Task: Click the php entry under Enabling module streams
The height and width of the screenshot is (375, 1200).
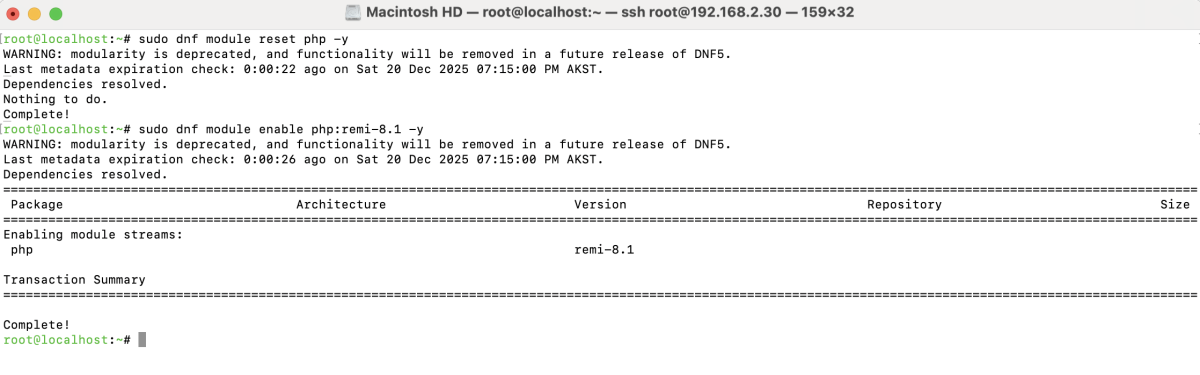Action: click(22, 249)
